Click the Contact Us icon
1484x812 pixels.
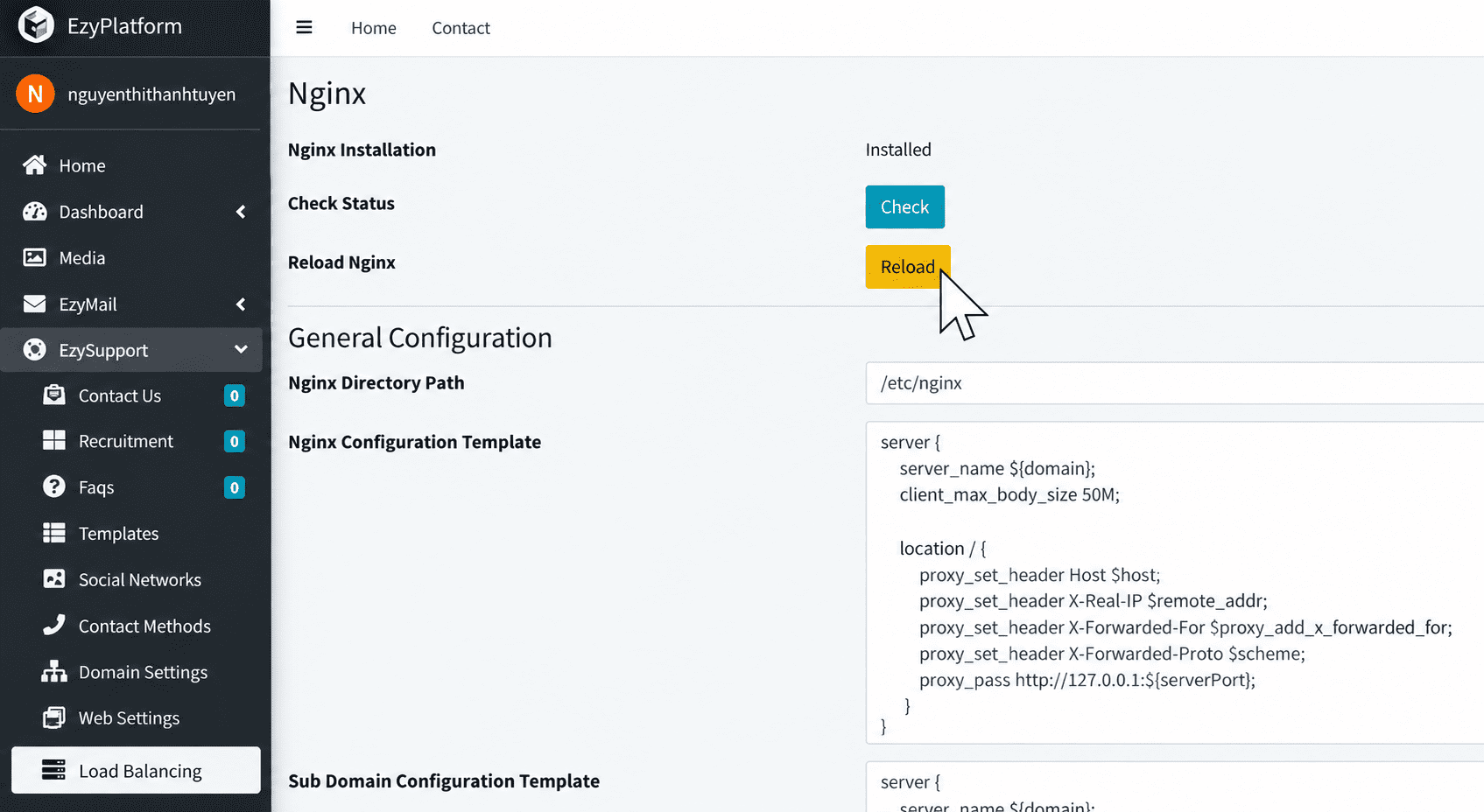pos(54,395)
